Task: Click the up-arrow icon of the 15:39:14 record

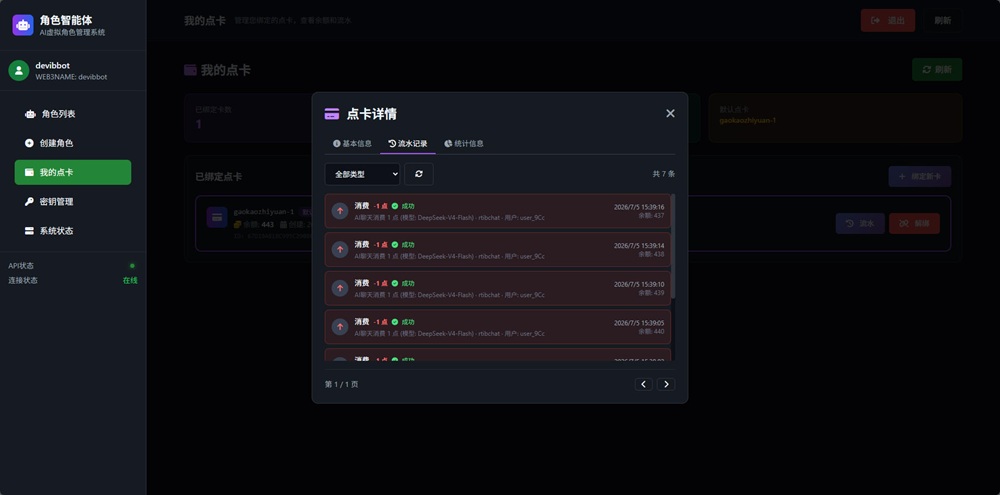Action: coord(340,249)
